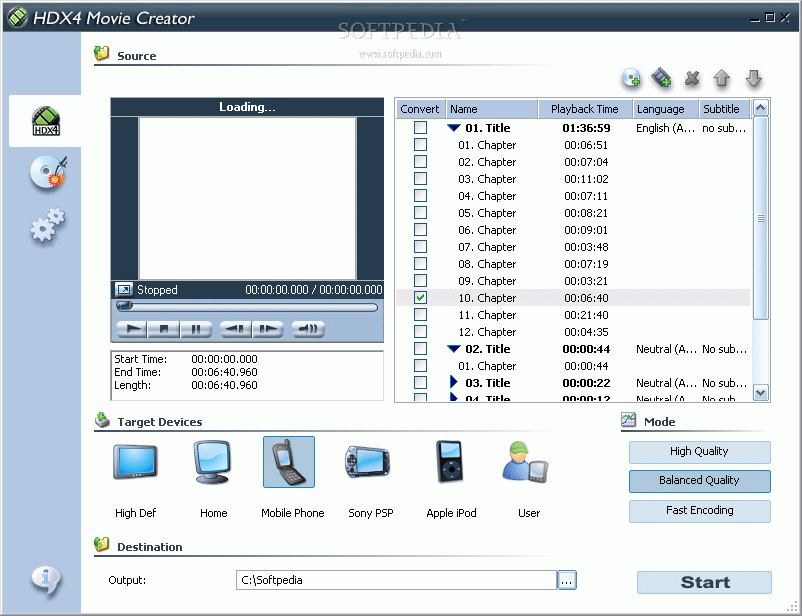
Task: Open the gears settings sidebar icon
Action: tap(48, 224)
